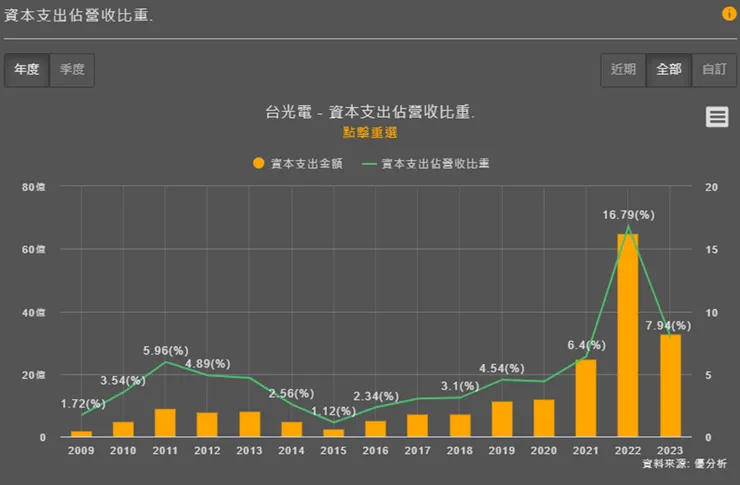Click the 3.1(%) data label

click(460, 386)
